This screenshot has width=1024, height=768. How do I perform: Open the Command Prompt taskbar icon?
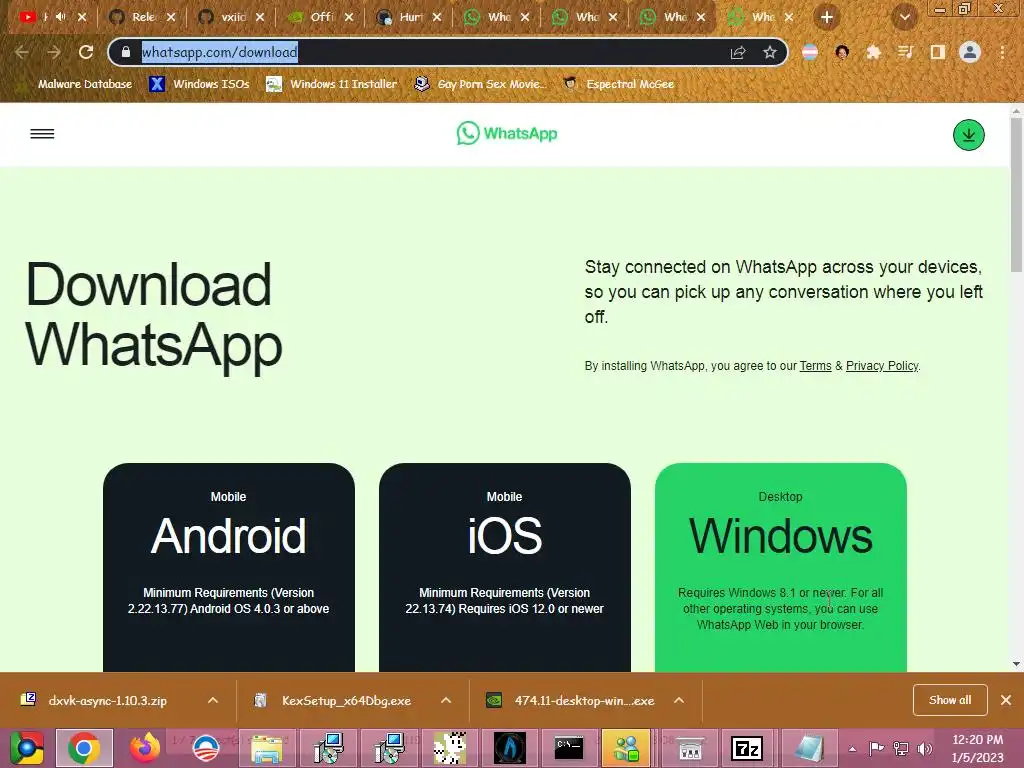click(568, 748)
